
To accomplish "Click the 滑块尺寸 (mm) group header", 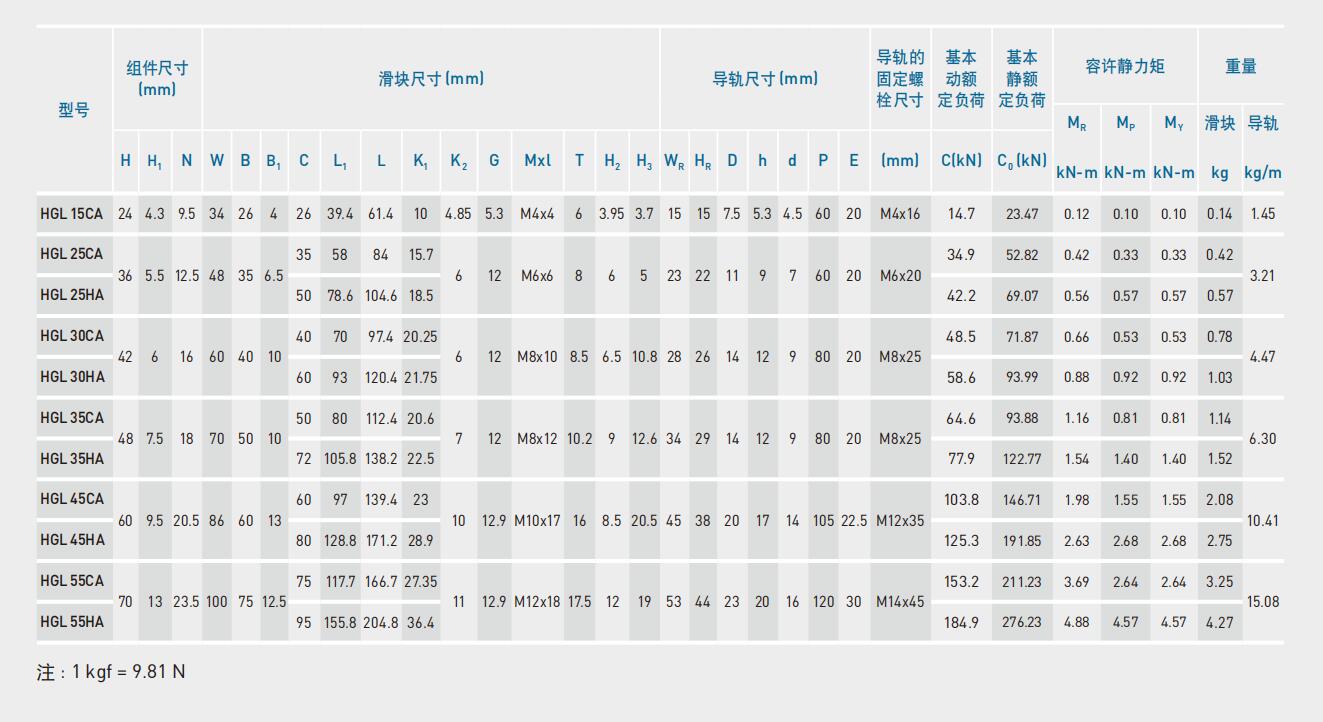I will 430,78.
